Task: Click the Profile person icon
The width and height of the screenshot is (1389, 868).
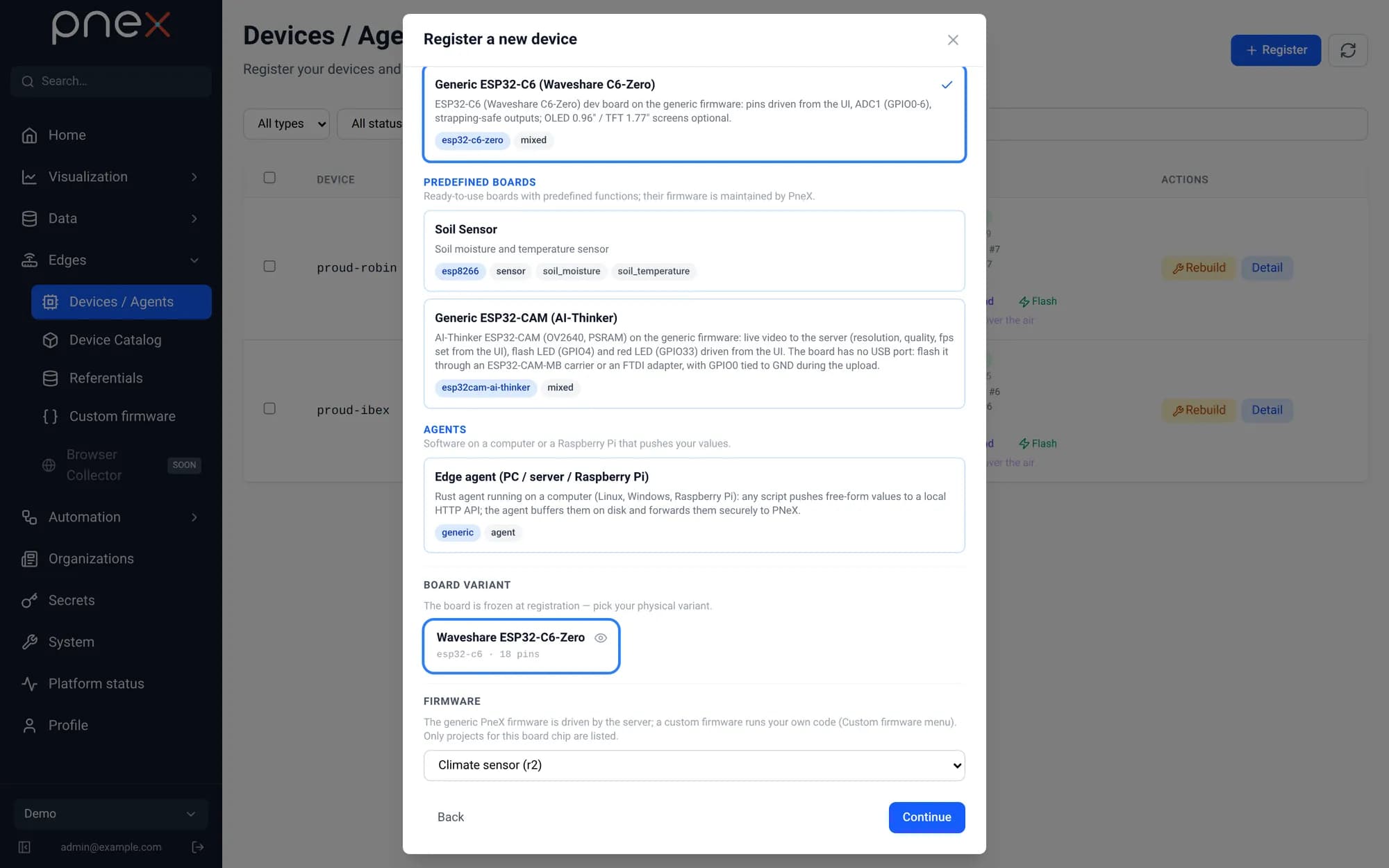Action: click(29, 726)
